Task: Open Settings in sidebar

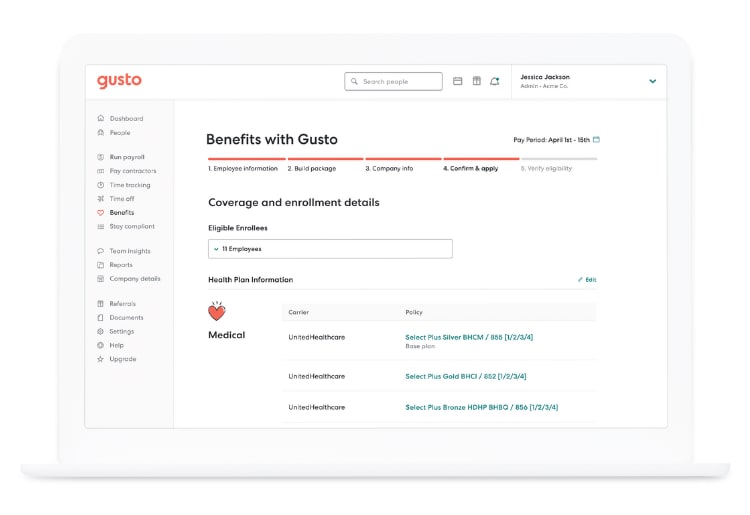Action: point(121,331)
